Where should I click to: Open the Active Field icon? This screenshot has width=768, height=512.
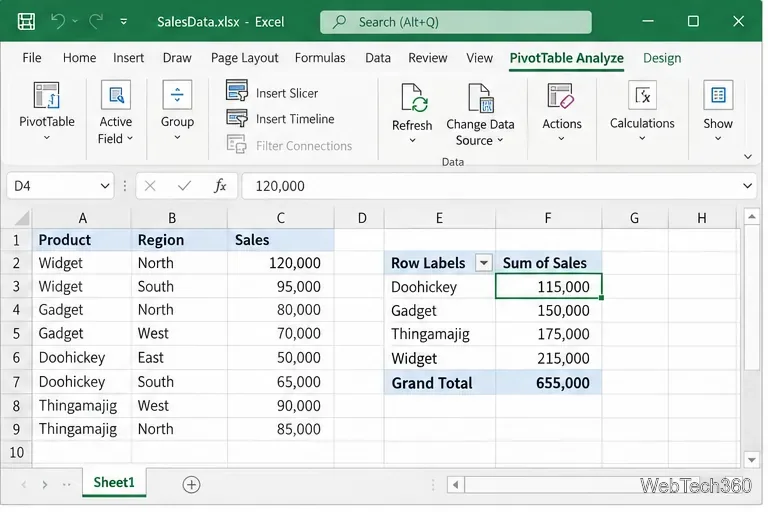(116, 95)
